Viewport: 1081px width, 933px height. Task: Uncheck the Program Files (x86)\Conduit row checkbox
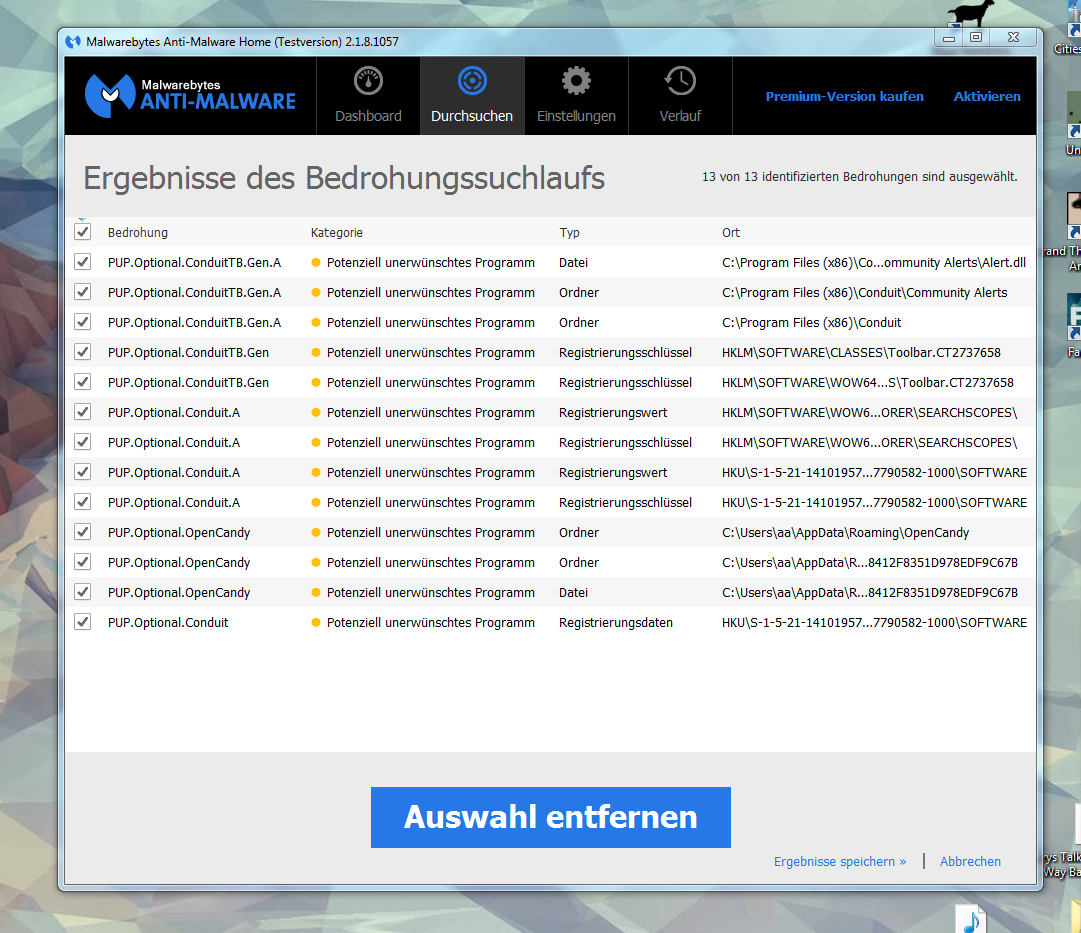click(83, 322)
